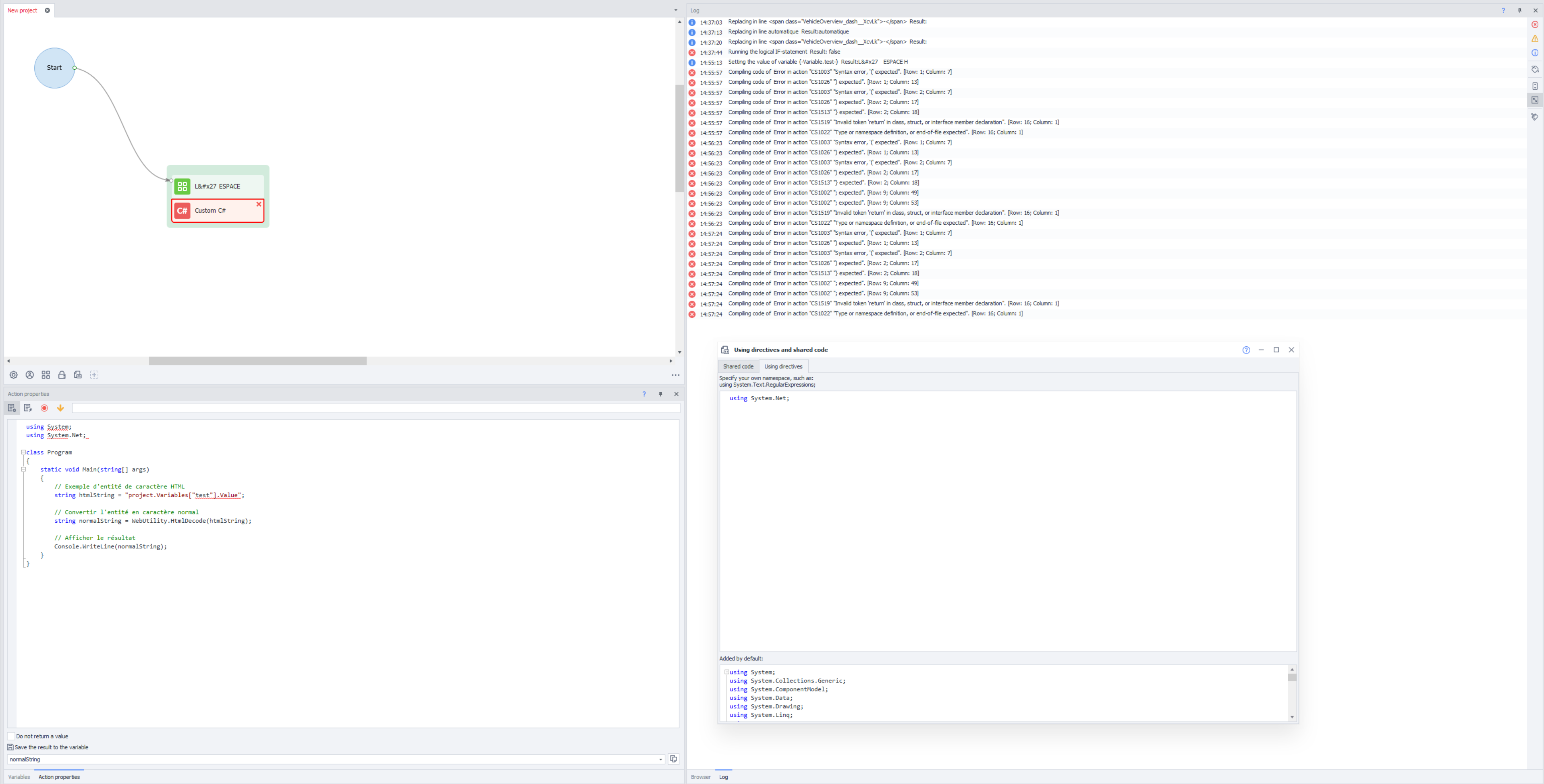Image resolution: width=1544 pixels, height=784 pixels.
Task: Close the New project tab
Action: coord(48,10)
